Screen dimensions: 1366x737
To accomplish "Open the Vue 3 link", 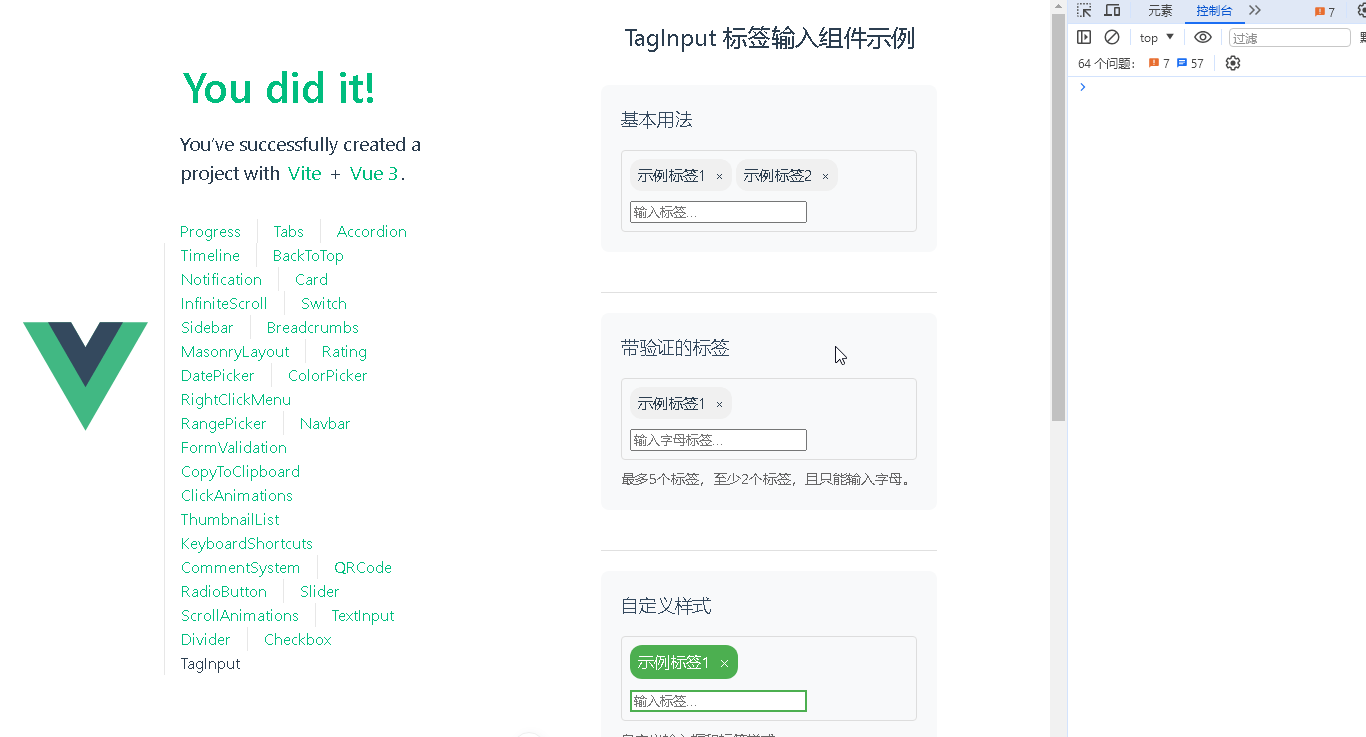I will (x=374, y=173).
